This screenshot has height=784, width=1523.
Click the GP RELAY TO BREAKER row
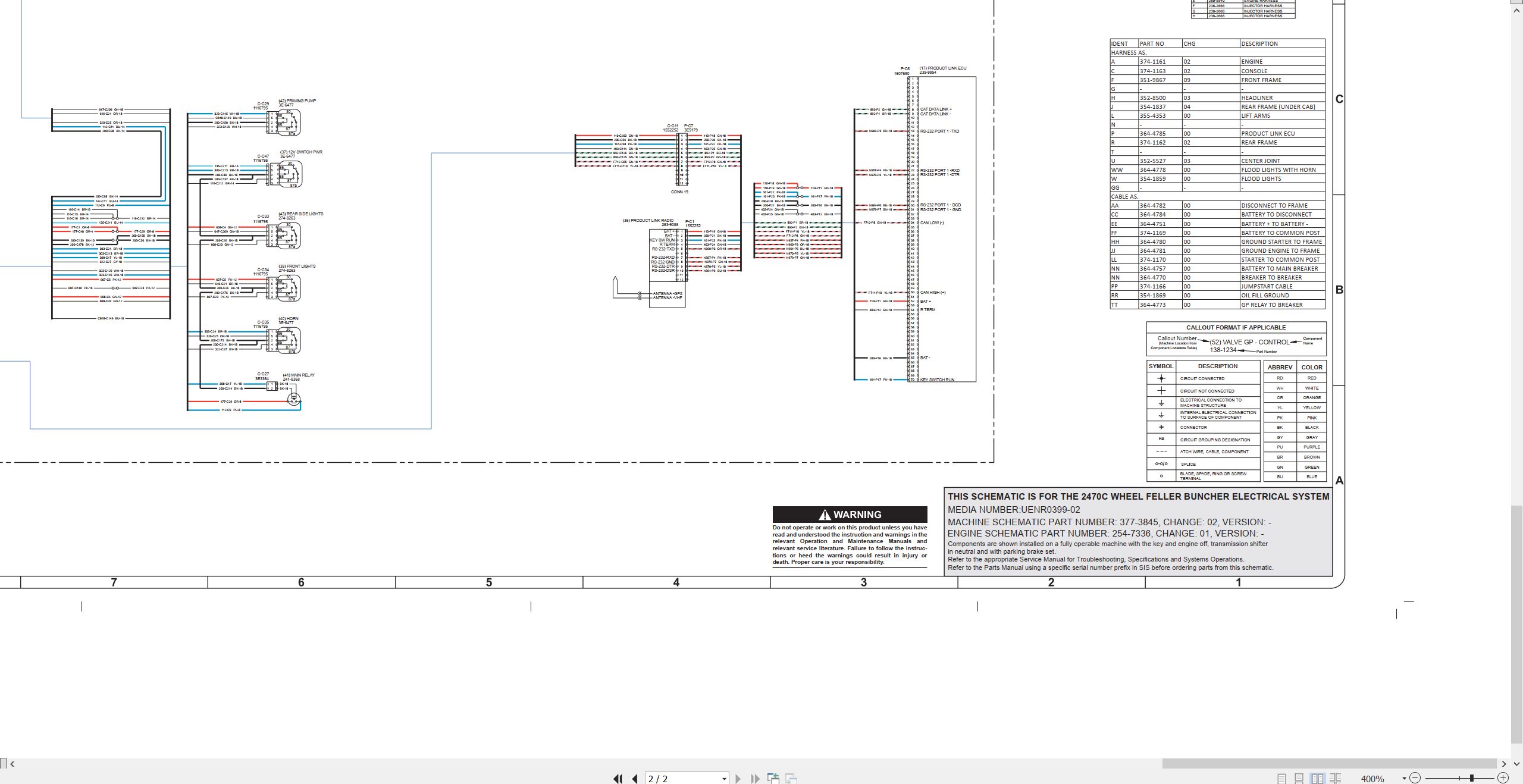(x=1217, y=305)
